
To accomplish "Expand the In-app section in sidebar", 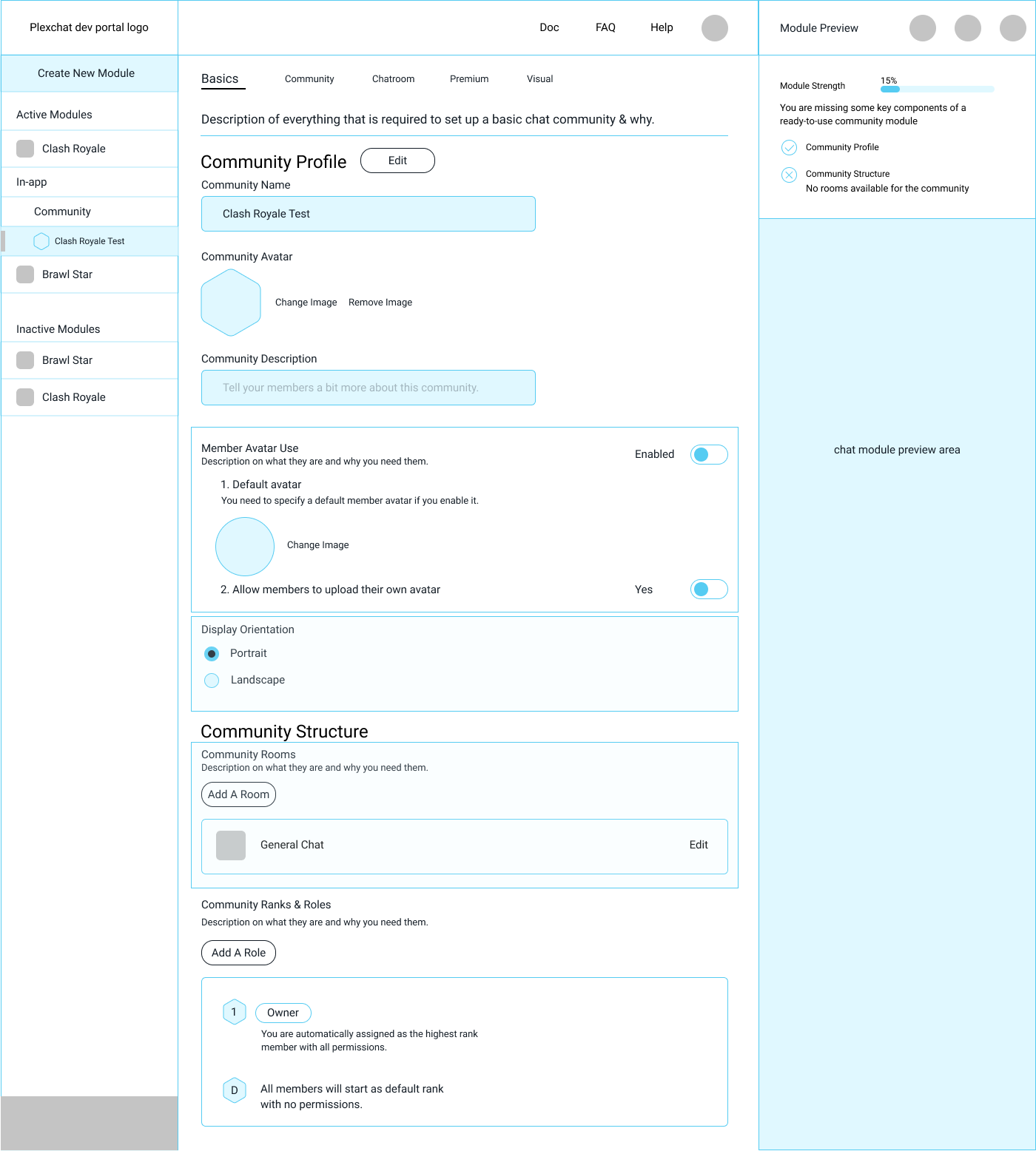I will coord(32,182).
